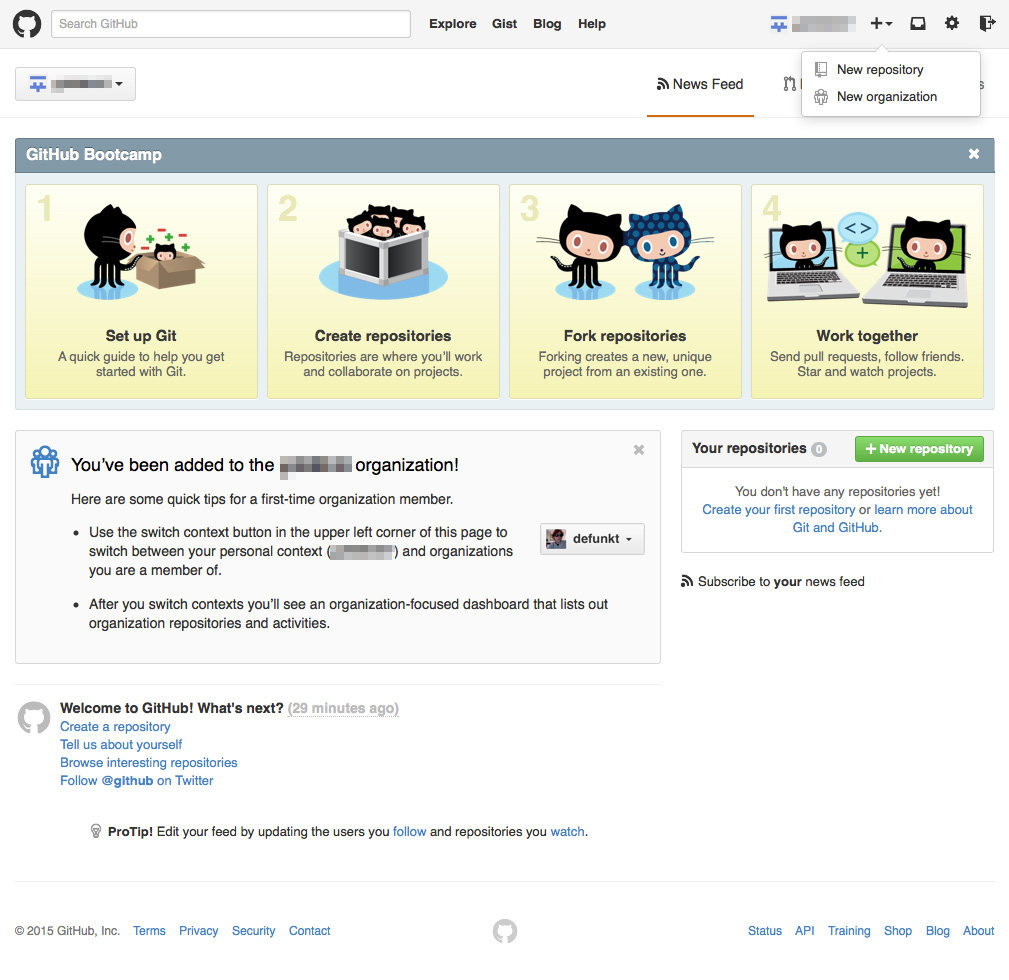Close the GitHub Bootcamp banner
The height and width of the screenshot is (980, 1009).
[x=974, y=154]
